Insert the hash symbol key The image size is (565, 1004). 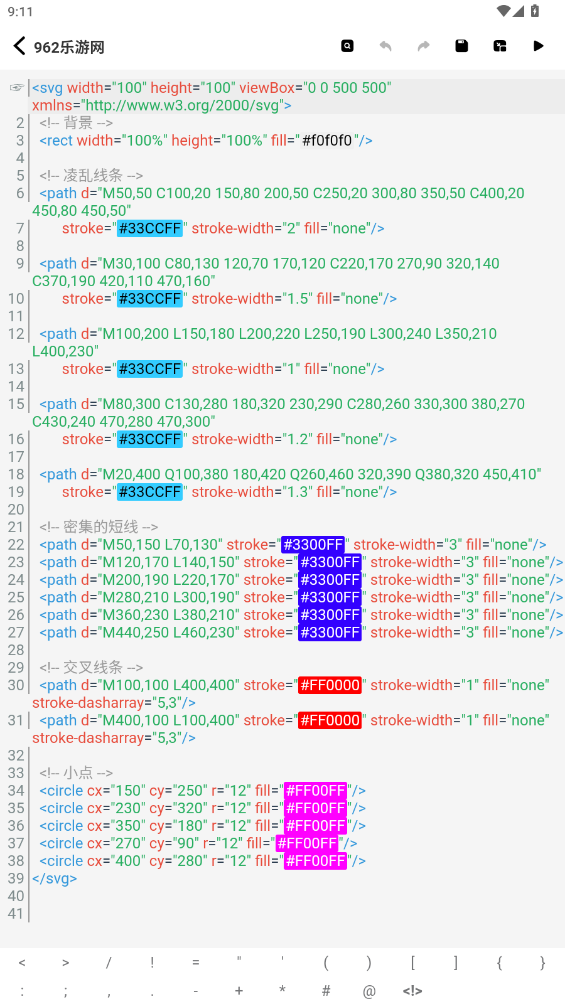click(x=326, y=991)
